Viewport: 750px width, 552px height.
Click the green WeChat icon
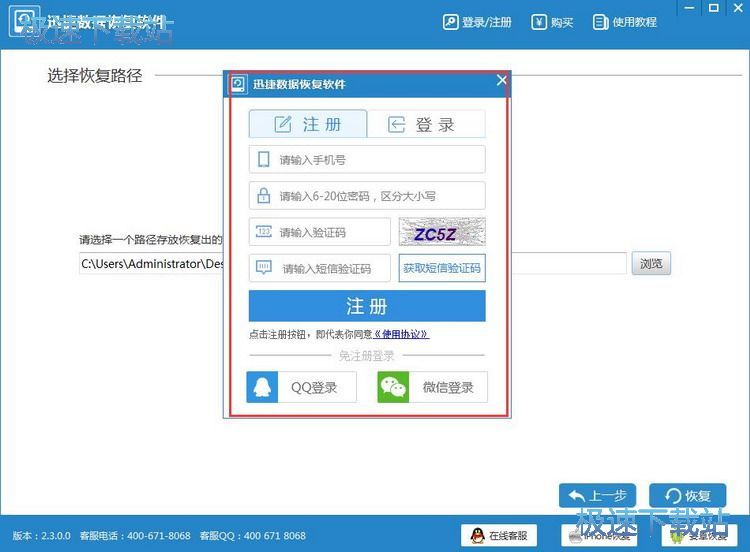393,386
